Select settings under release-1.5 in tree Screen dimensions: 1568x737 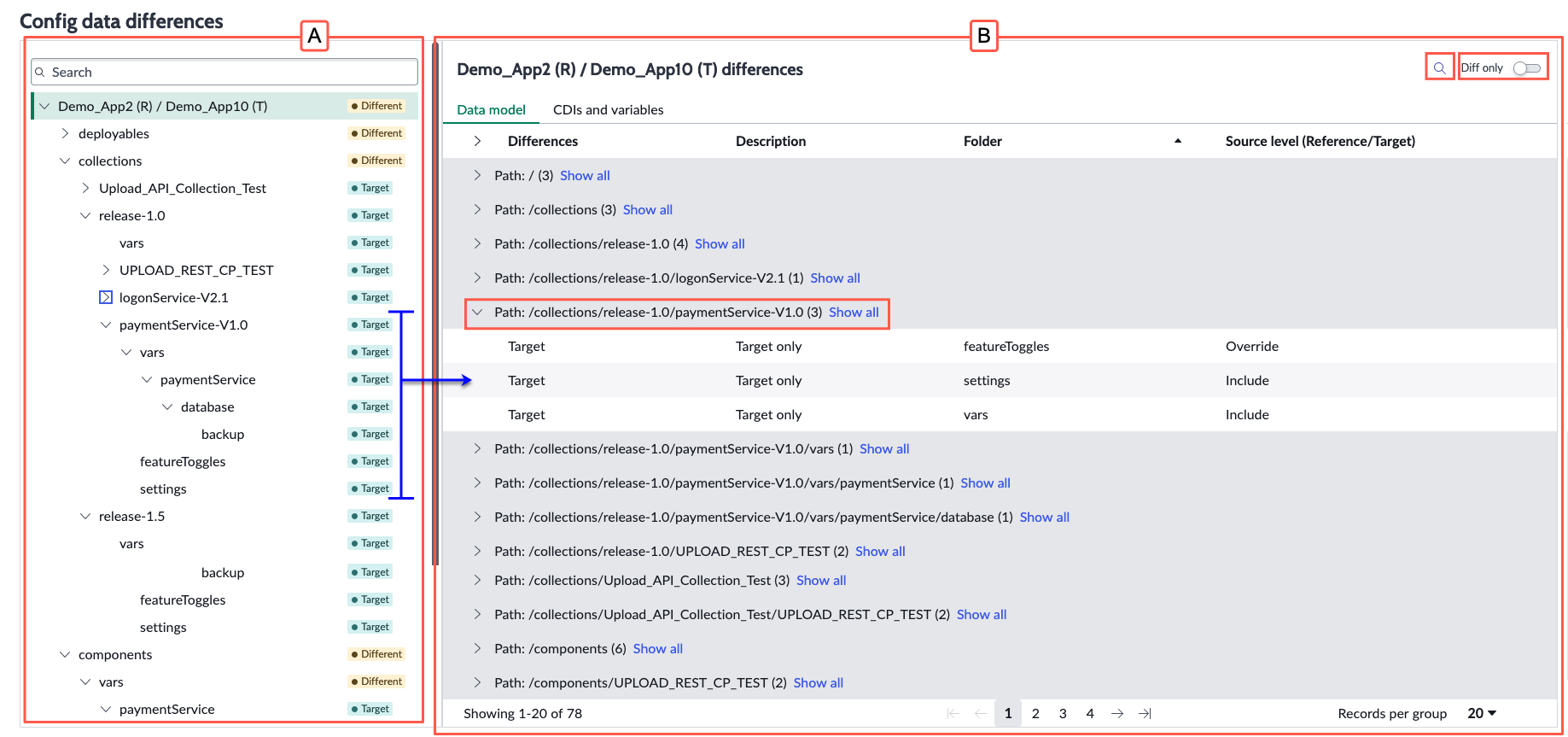[163, 627]
